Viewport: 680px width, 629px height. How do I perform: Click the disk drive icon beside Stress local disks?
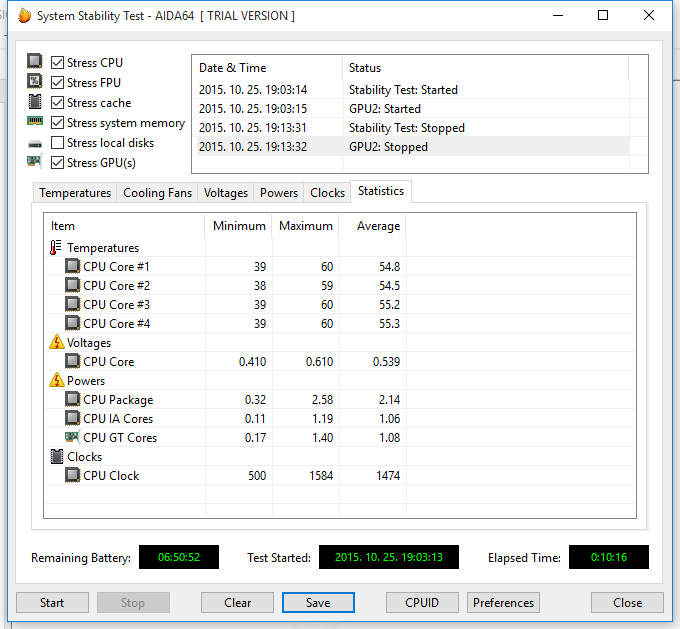35,144
